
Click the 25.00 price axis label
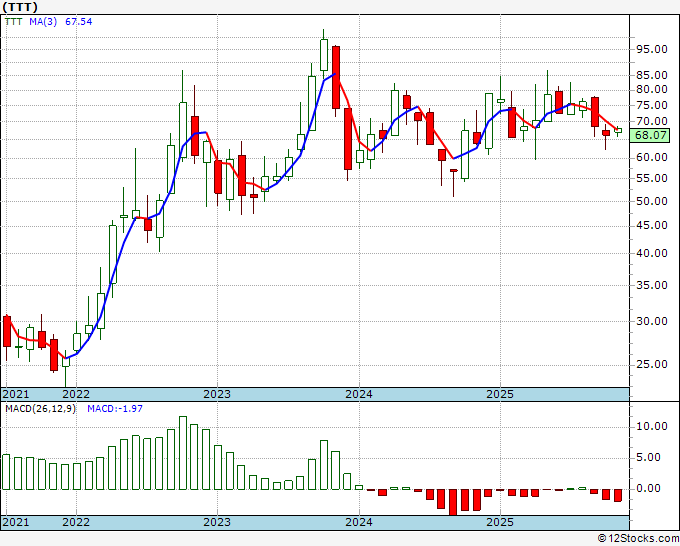point(650,364)
